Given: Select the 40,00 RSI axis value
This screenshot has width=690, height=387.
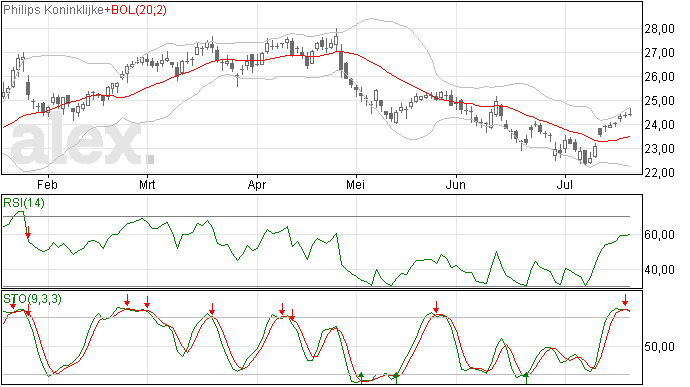Looking at the screenshot, I should pyautogui.click(x=659, y=269).
